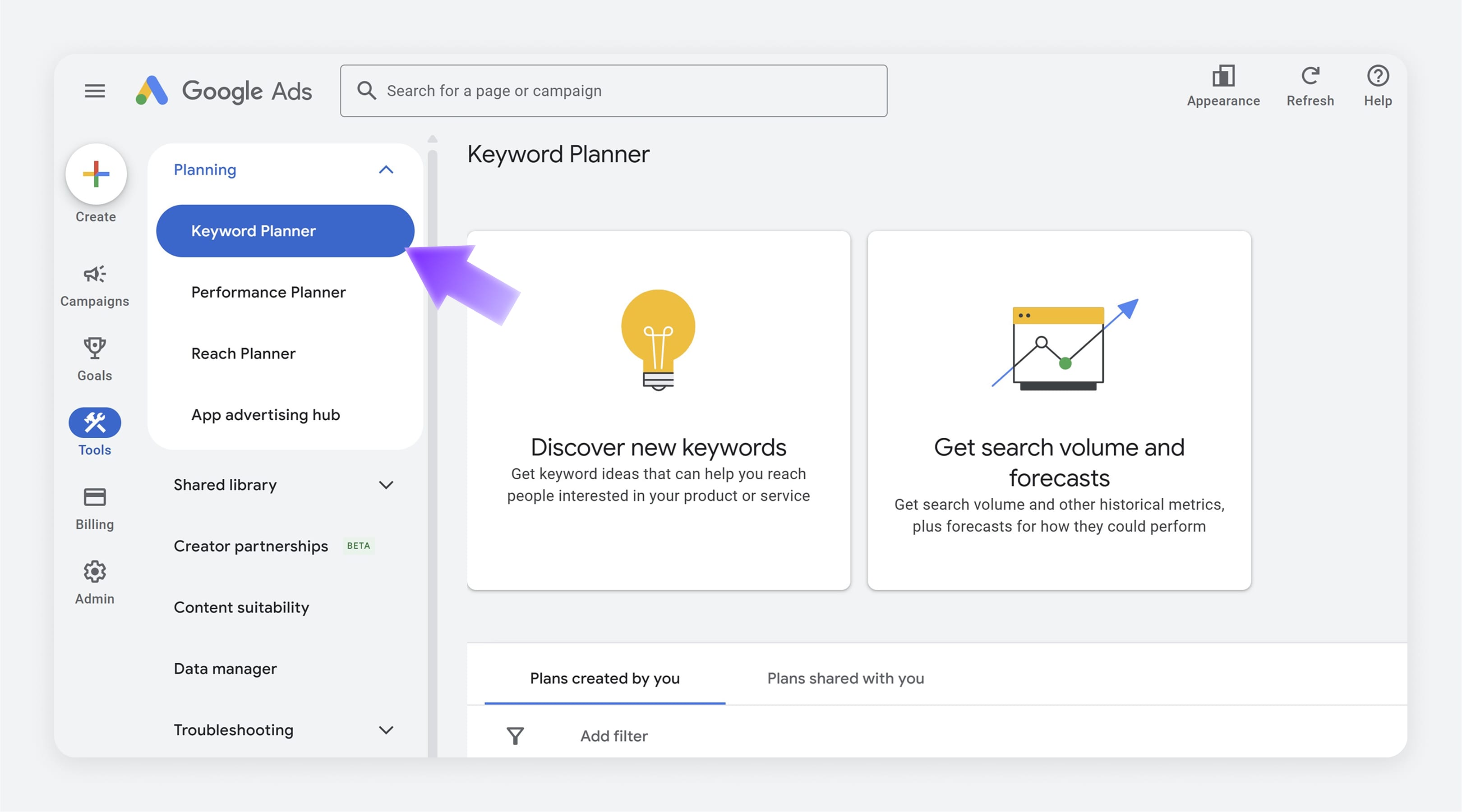Click the Refresh icon
This screenshot has height=812, width=1462.
1310,75
